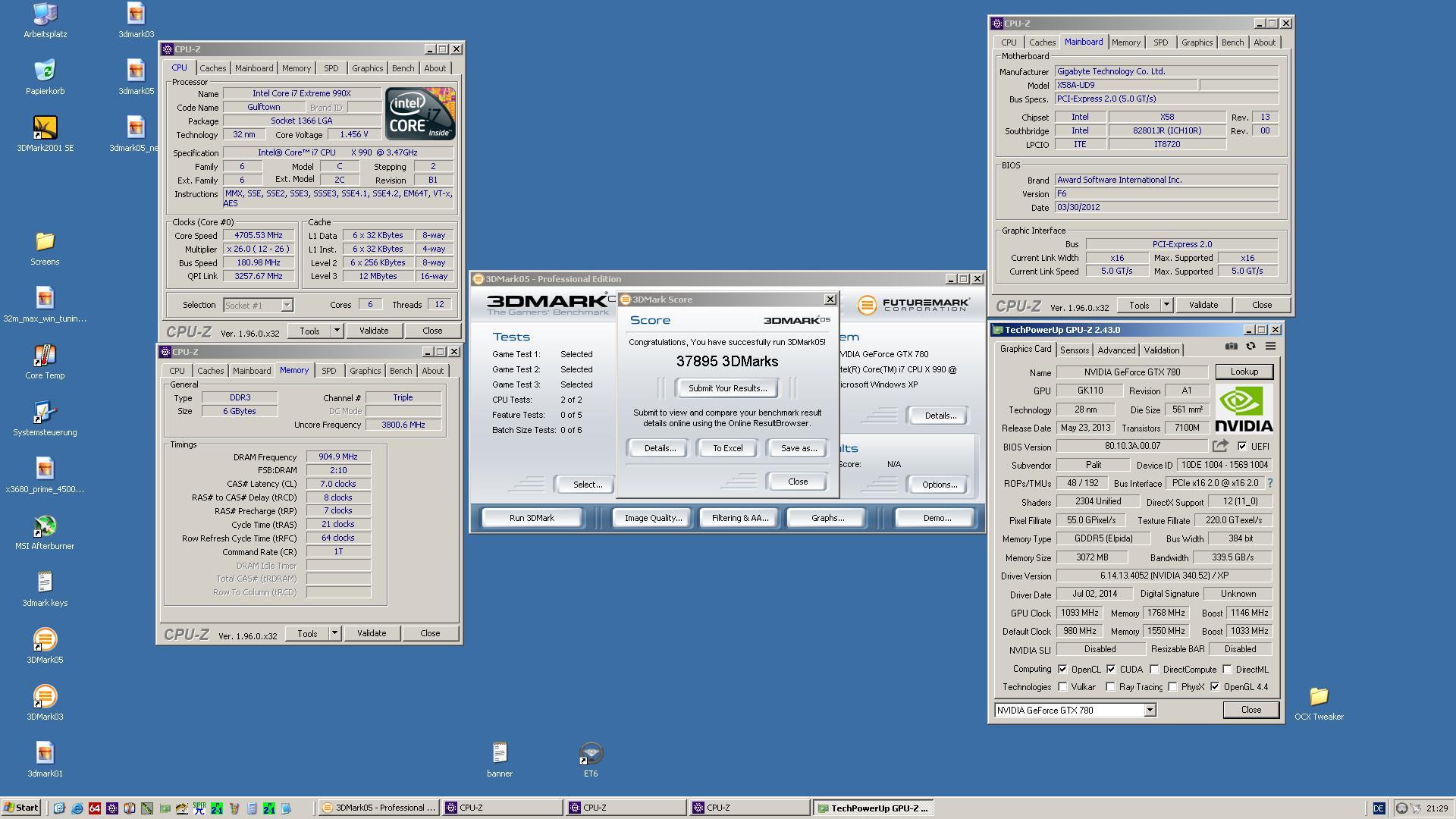Open the SPD tab in the Memory CPU-Z window
Image resolution: width=1456 pixels, height=819 pixels.
[x=328, y=371]
